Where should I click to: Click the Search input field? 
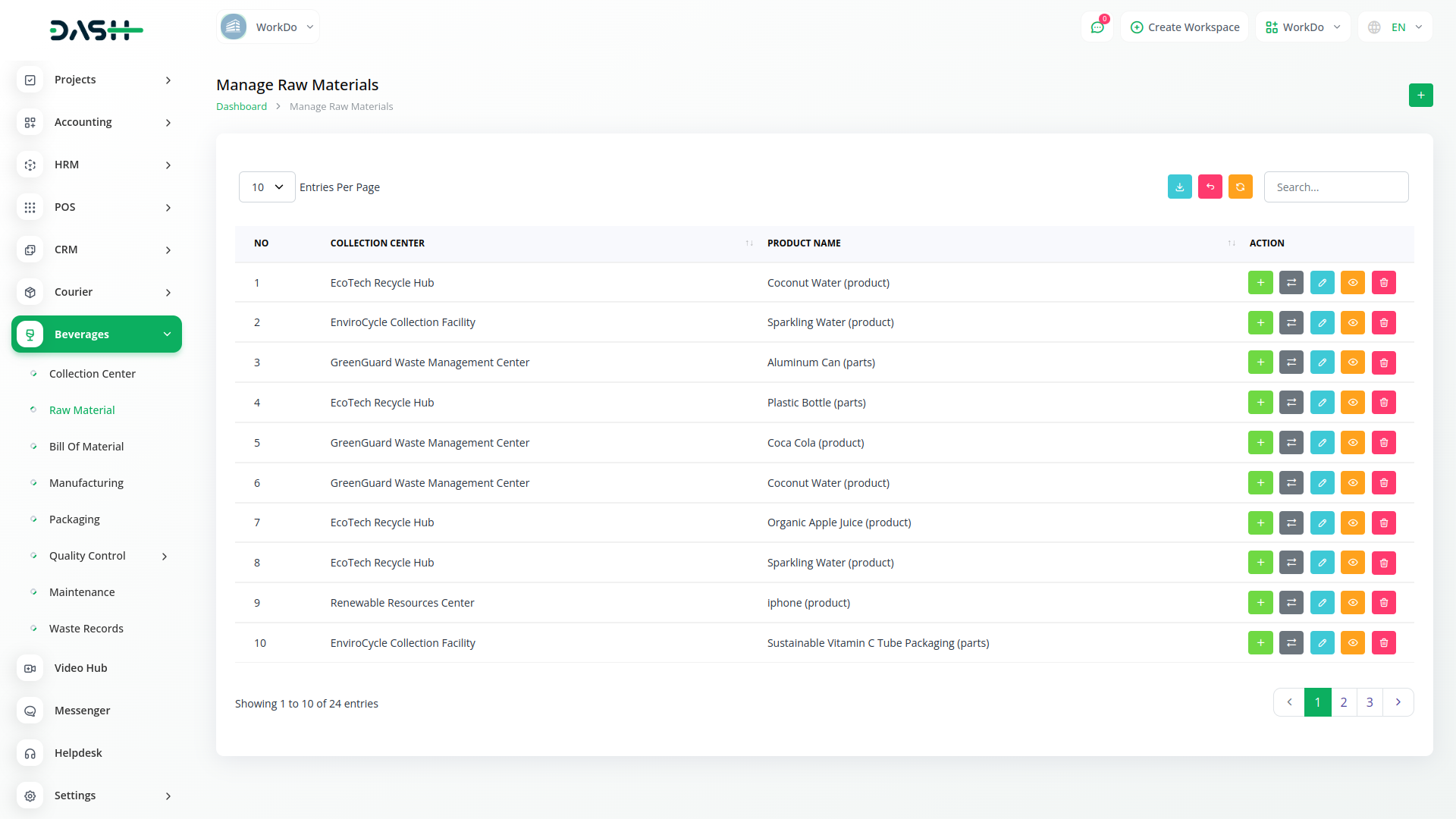1335,187
